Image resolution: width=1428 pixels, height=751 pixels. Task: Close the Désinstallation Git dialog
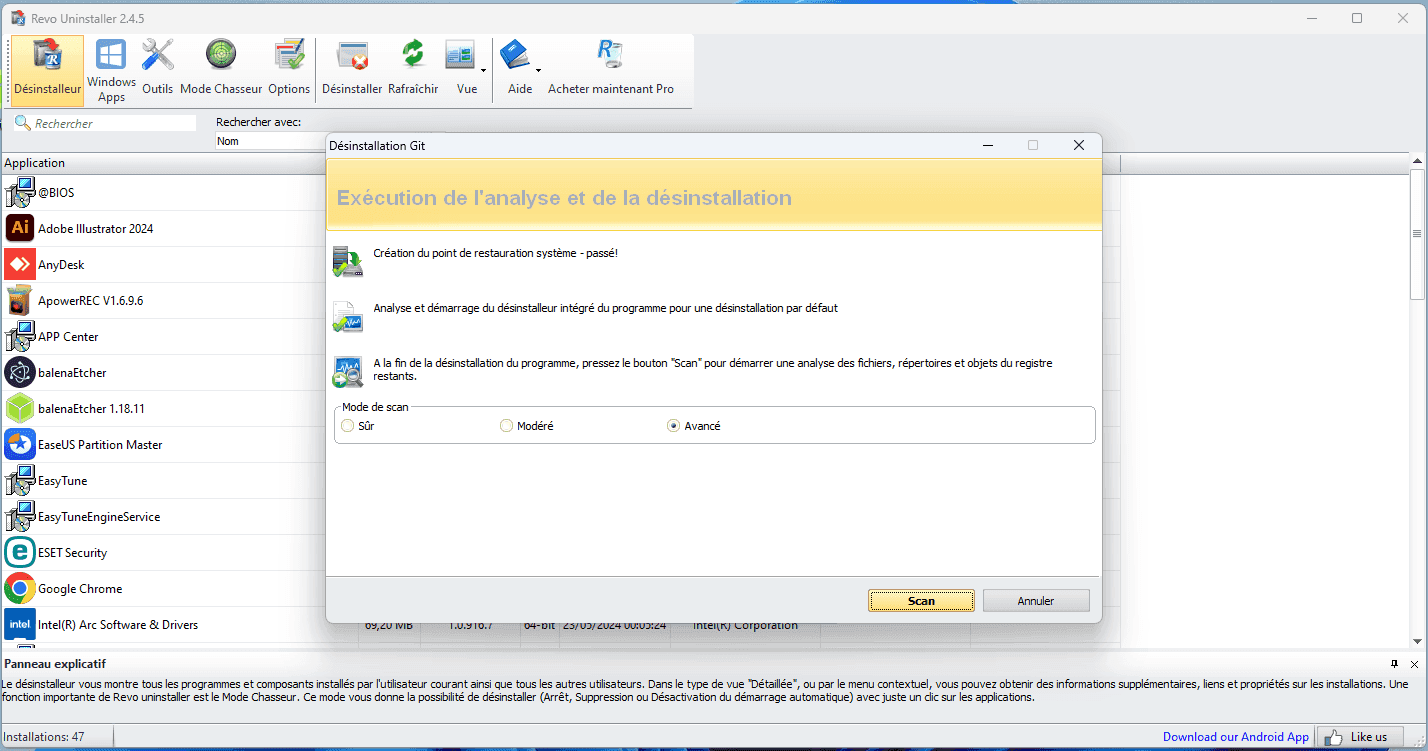tap(1079, 145)
